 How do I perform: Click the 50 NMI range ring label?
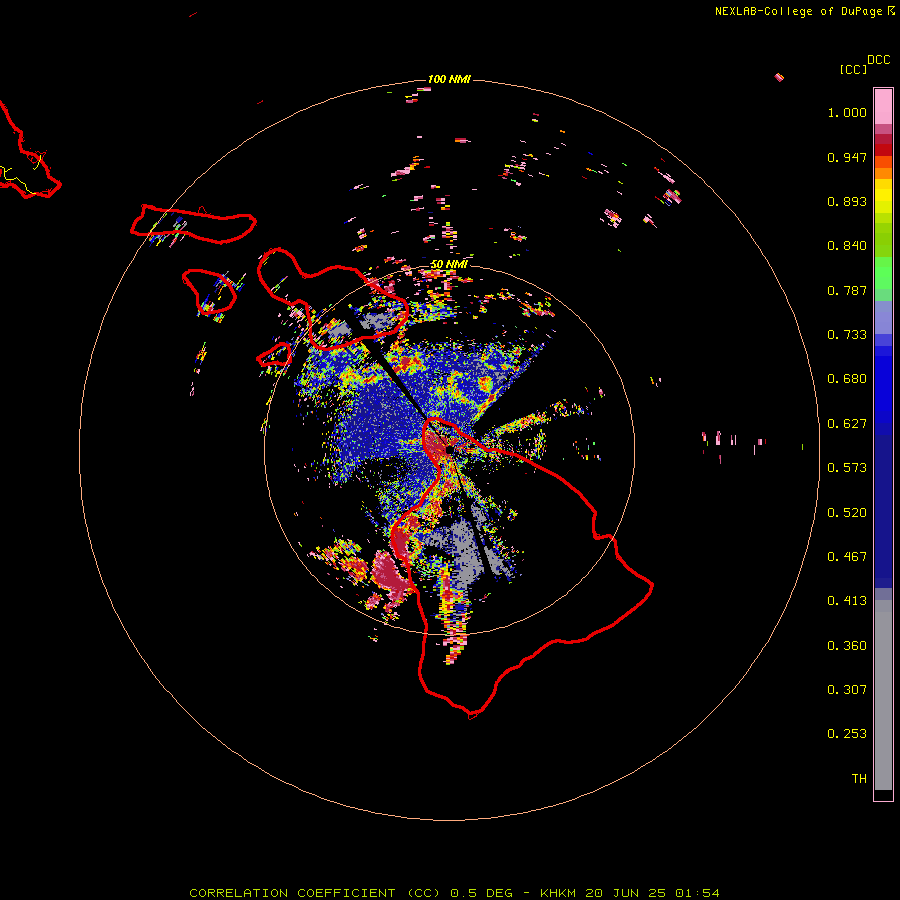(x=449, y=264)
